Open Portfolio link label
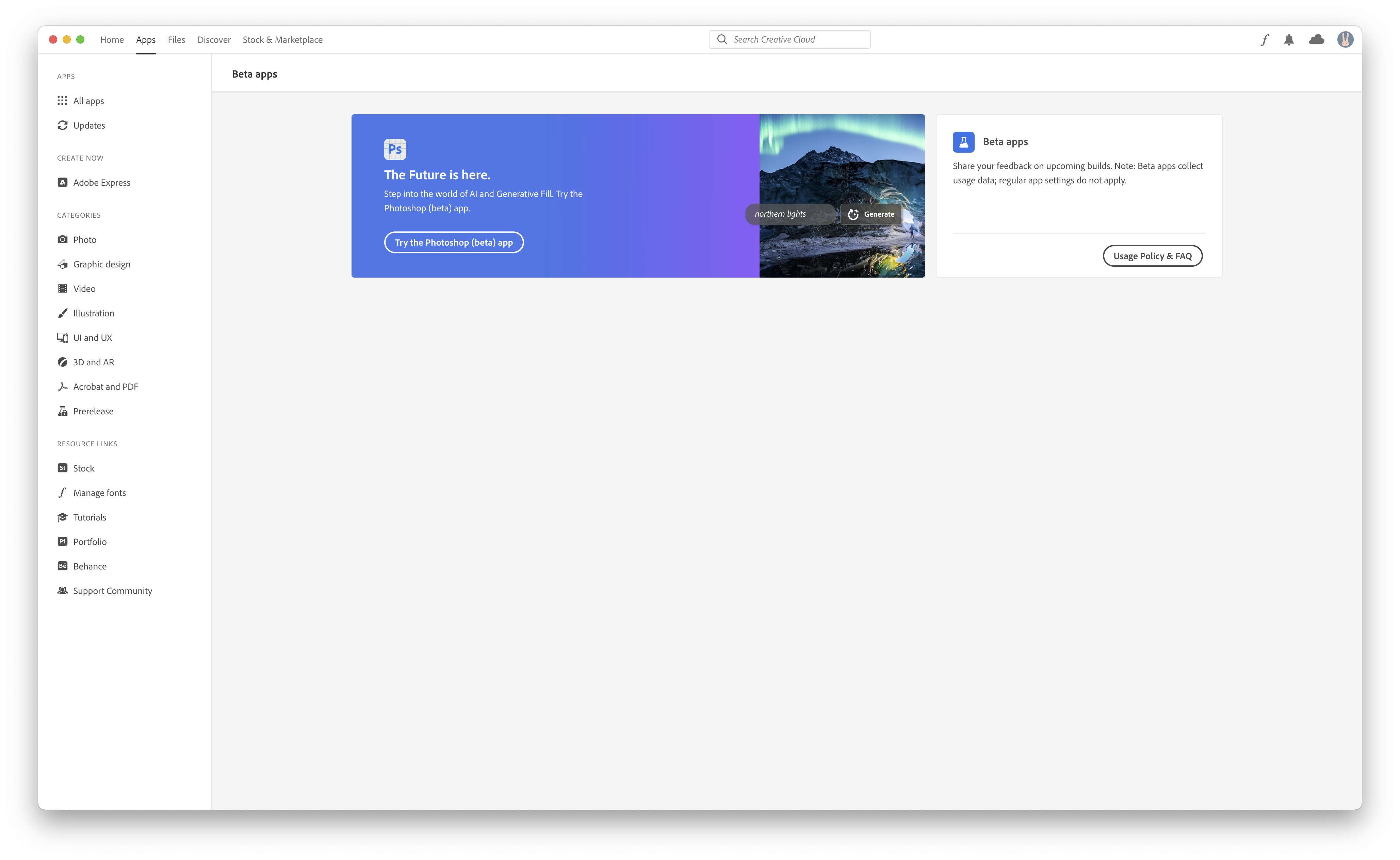Screen dimensions: 1400x860 point(90,542)
